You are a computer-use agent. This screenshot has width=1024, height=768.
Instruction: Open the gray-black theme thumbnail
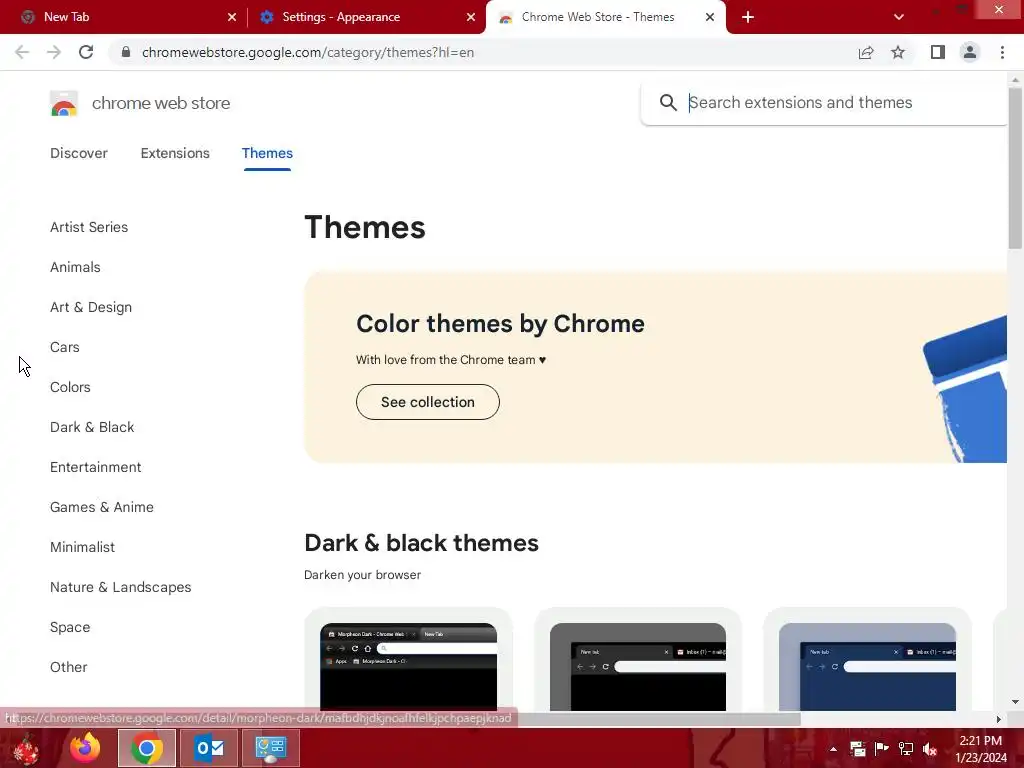[637, 667]
